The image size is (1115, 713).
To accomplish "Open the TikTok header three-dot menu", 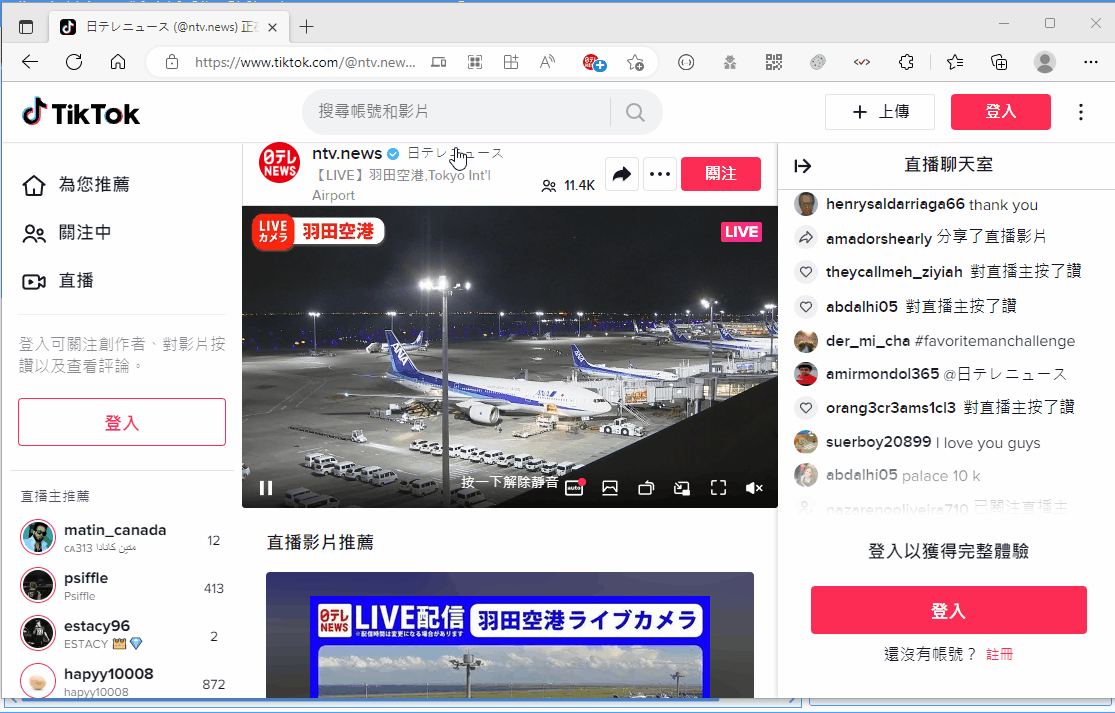I will 1081,112.
